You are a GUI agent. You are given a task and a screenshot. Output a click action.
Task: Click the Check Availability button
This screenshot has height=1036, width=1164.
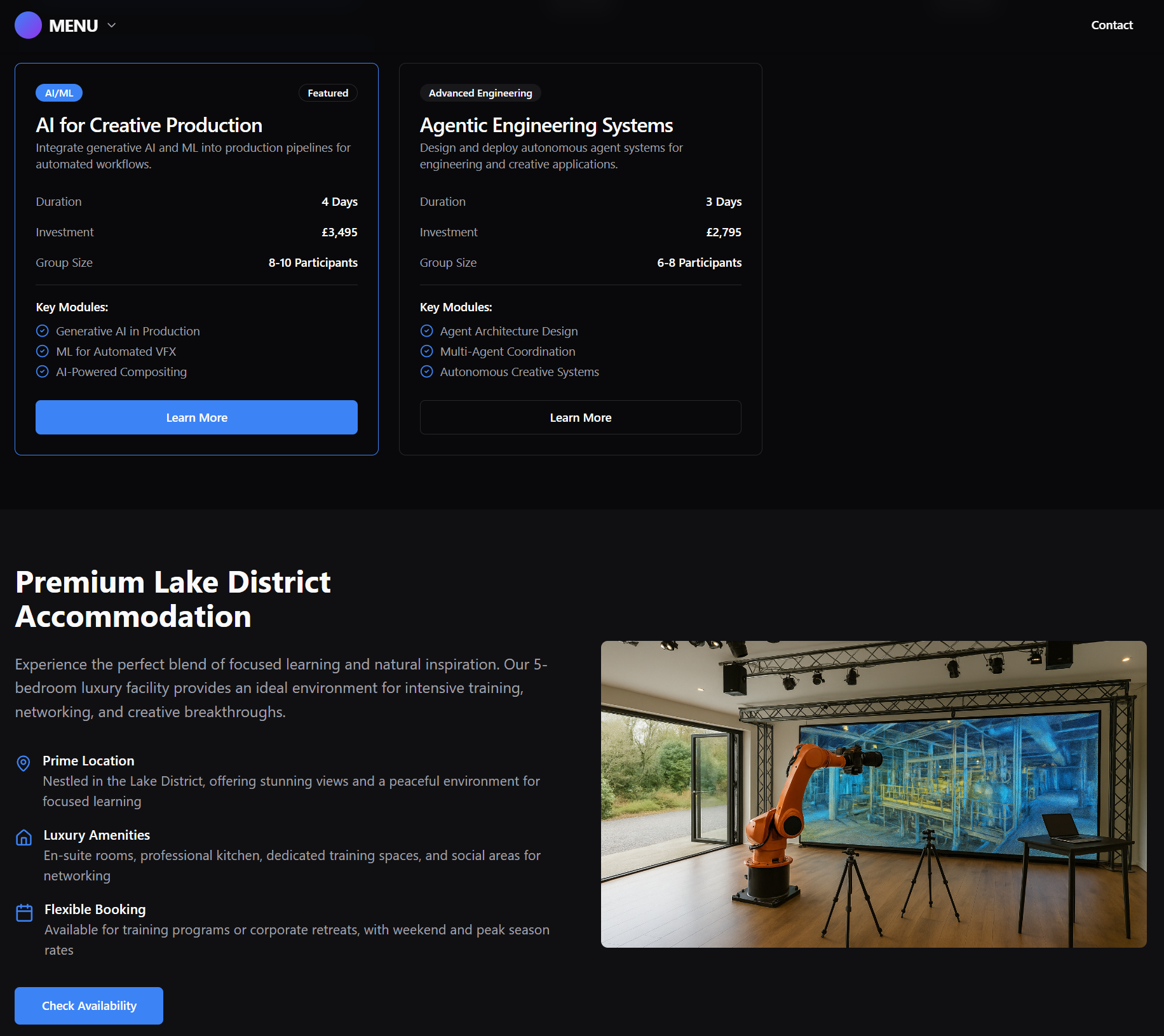[89, 1006]
